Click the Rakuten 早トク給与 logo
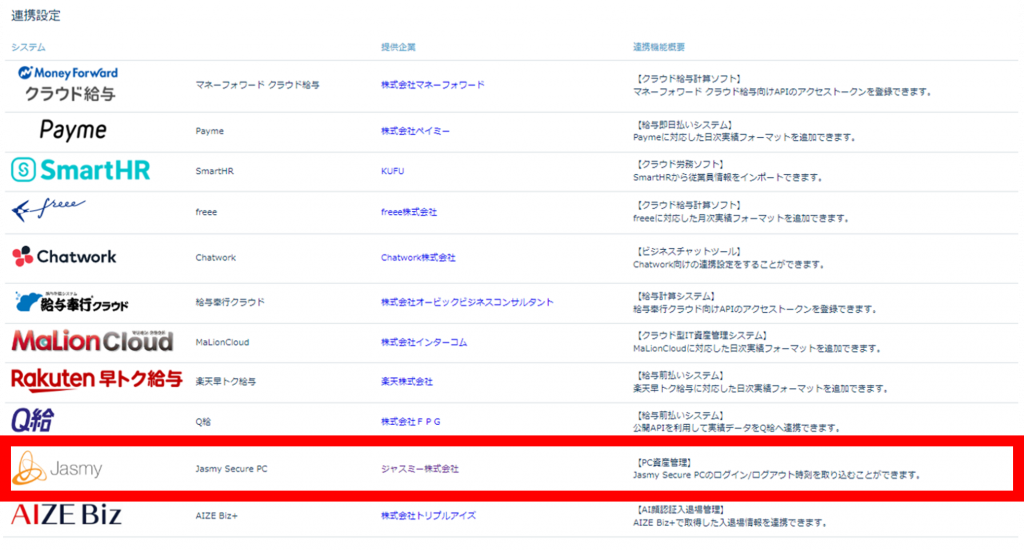This screenshot has width=1024, height=550. pyautogui.click(x=96, y=380)
